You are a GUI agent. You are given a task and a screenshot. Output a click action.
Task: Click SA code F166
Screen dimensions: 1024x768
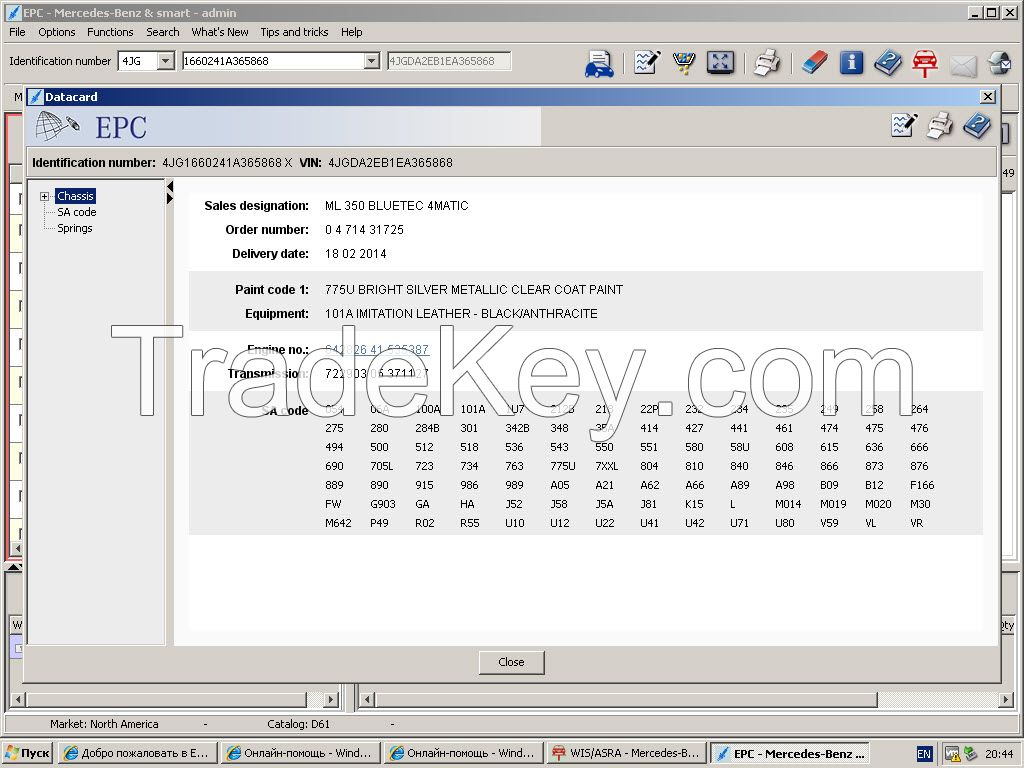tap(922, 485)
